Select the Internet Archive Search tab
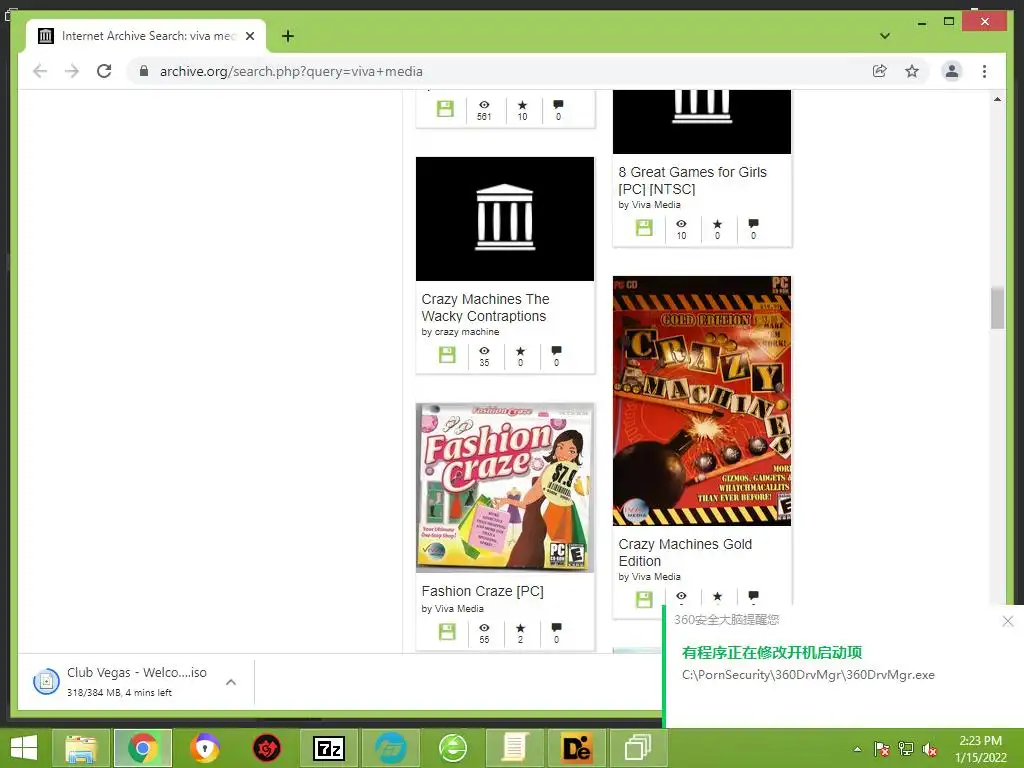This screenshot has width=1024, height=768. 146,36
